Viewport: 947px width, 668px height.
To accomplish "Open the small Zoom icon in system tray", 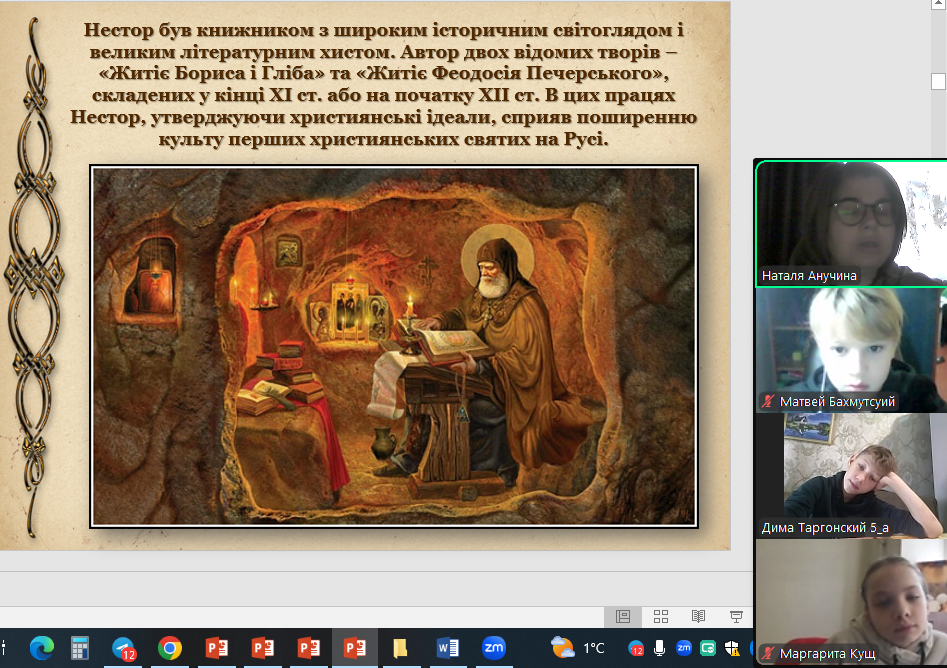I will (684, 648).
